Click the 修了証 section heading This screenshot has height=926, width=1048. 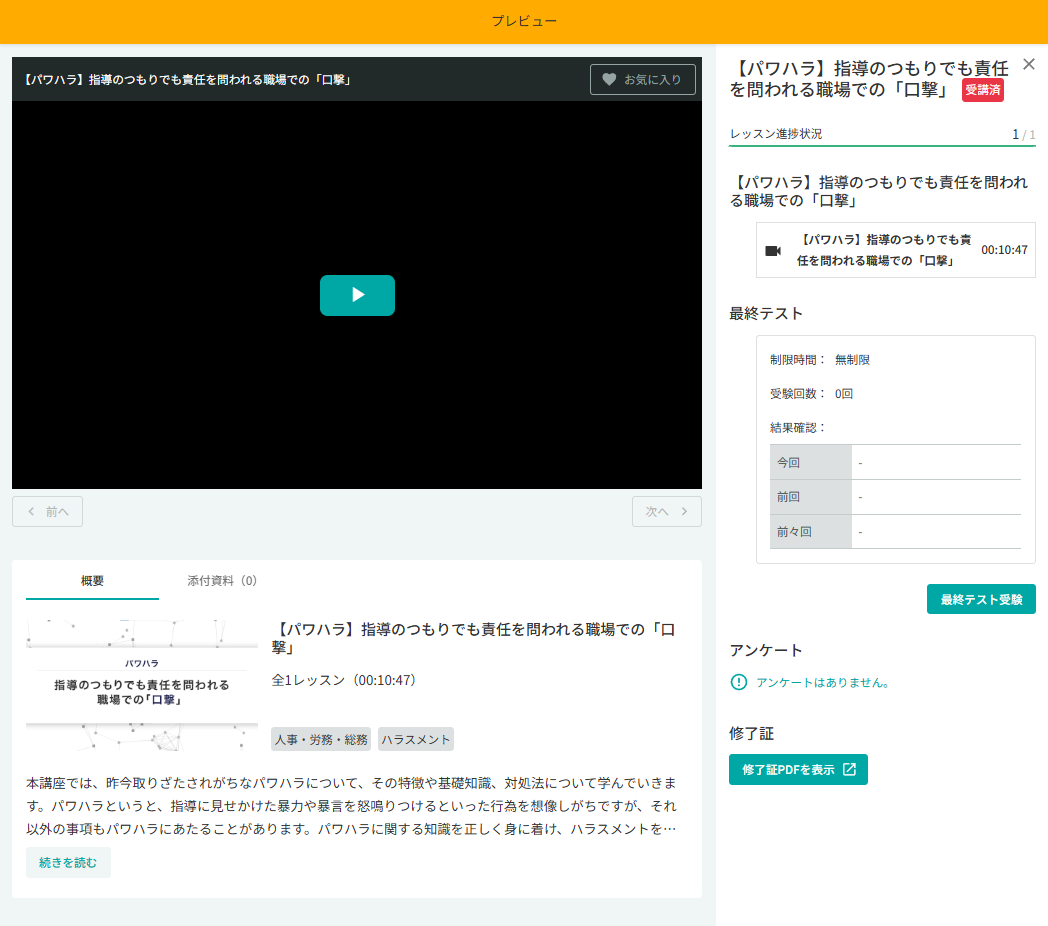(x=751, y=733)
